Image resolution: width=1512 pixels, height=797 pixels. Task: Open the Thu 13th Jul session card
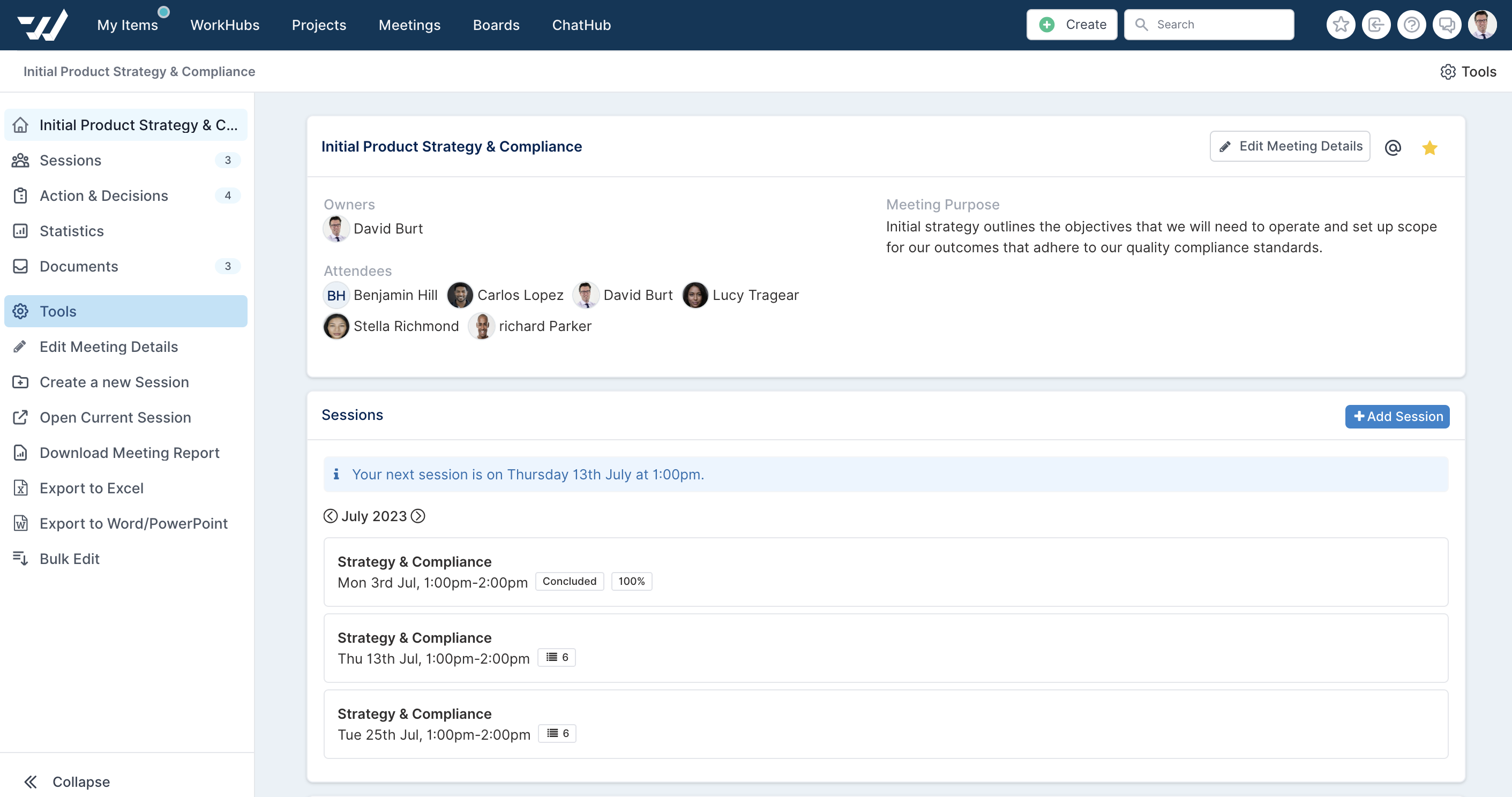coord(886,648)
